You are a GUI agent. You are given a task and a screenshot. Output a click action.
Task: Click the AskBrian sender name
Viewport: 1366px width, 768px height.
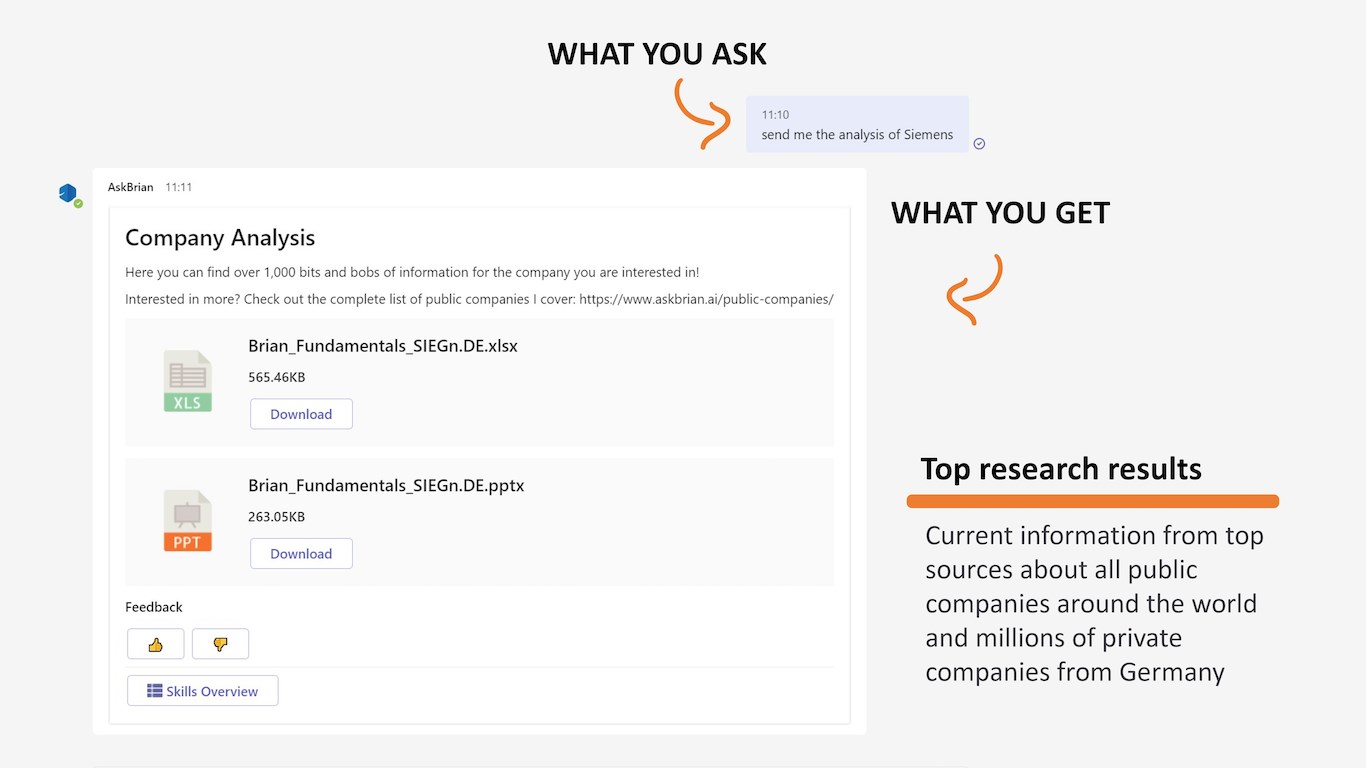131,187
